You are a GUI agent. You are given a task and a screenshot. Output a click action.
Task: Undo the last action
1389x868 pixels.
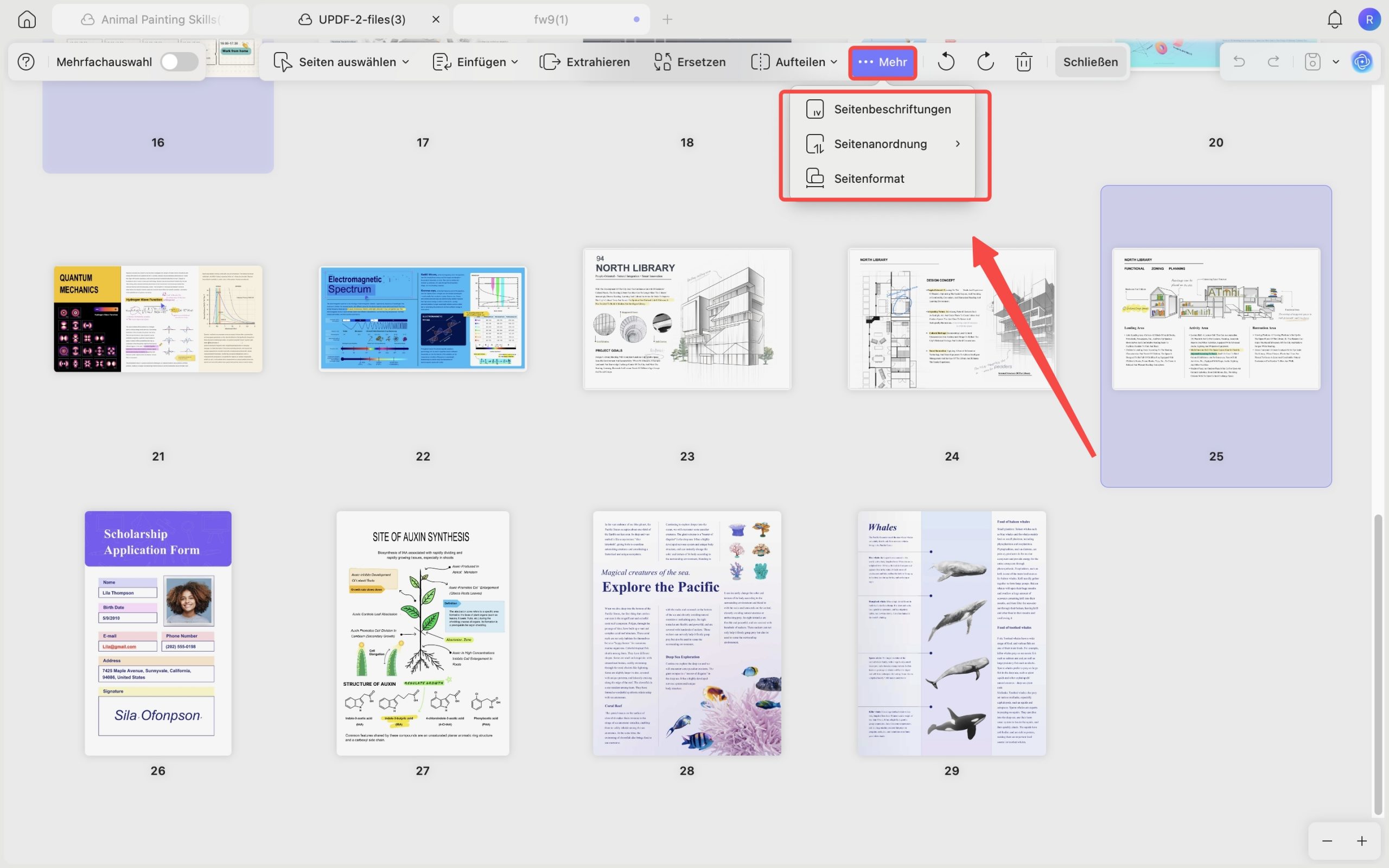tap(1239, 61)
